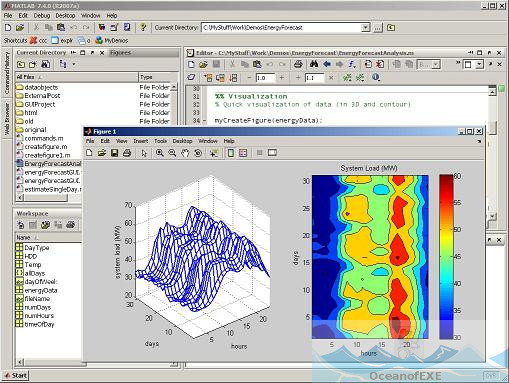Image resolution: width=509 pixels, height=383 pixels.
Task: Open the directory view options dropdown arrow
Action: coord(74,64)
